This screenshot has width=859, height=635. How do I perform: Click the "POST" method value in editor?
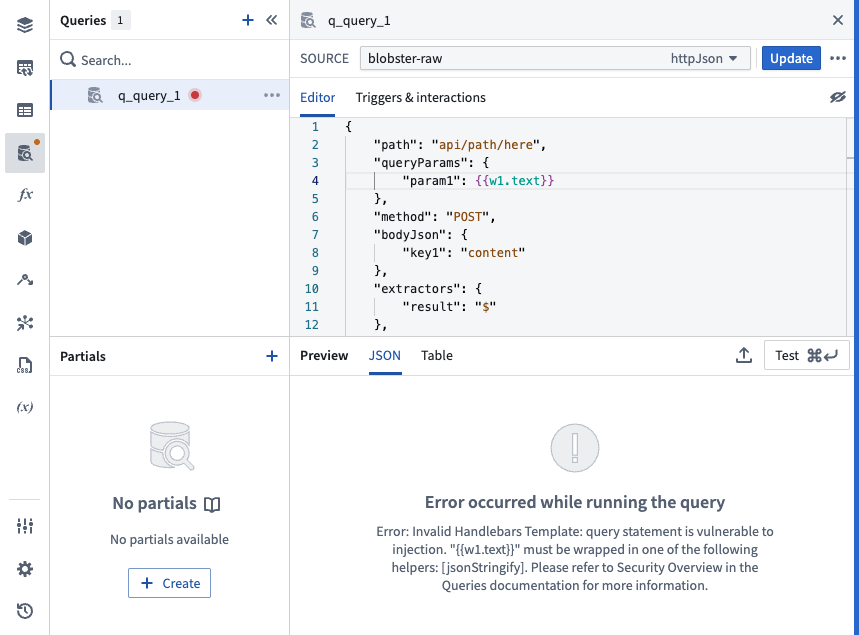coord(467,216)
